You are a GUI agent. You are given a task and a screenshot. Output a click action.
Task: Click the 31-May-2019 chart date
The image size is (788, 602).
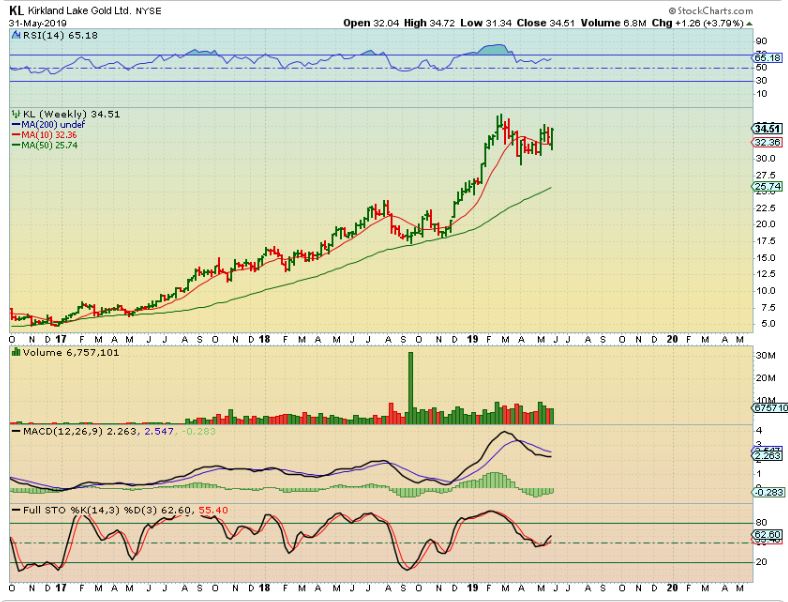tap(38, 23)
